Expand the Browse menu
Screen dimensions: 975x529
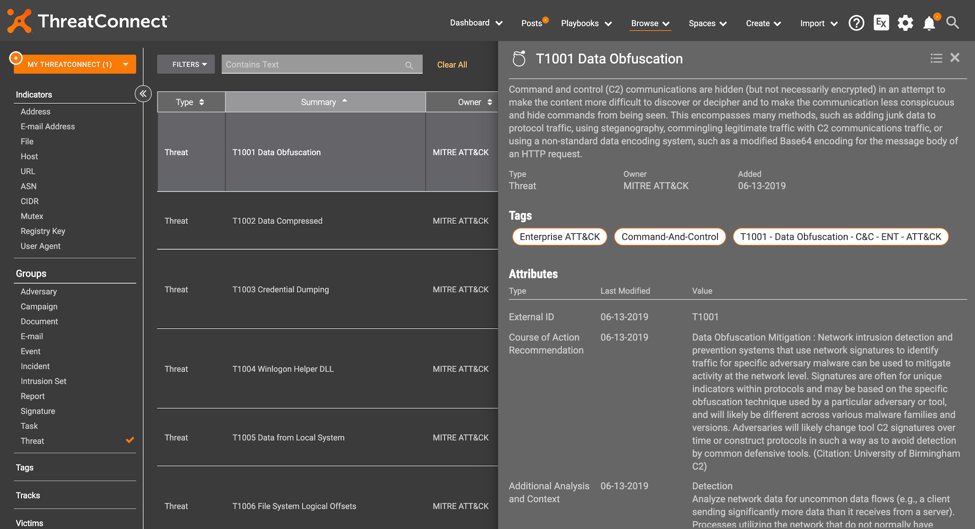coord(650,23)
